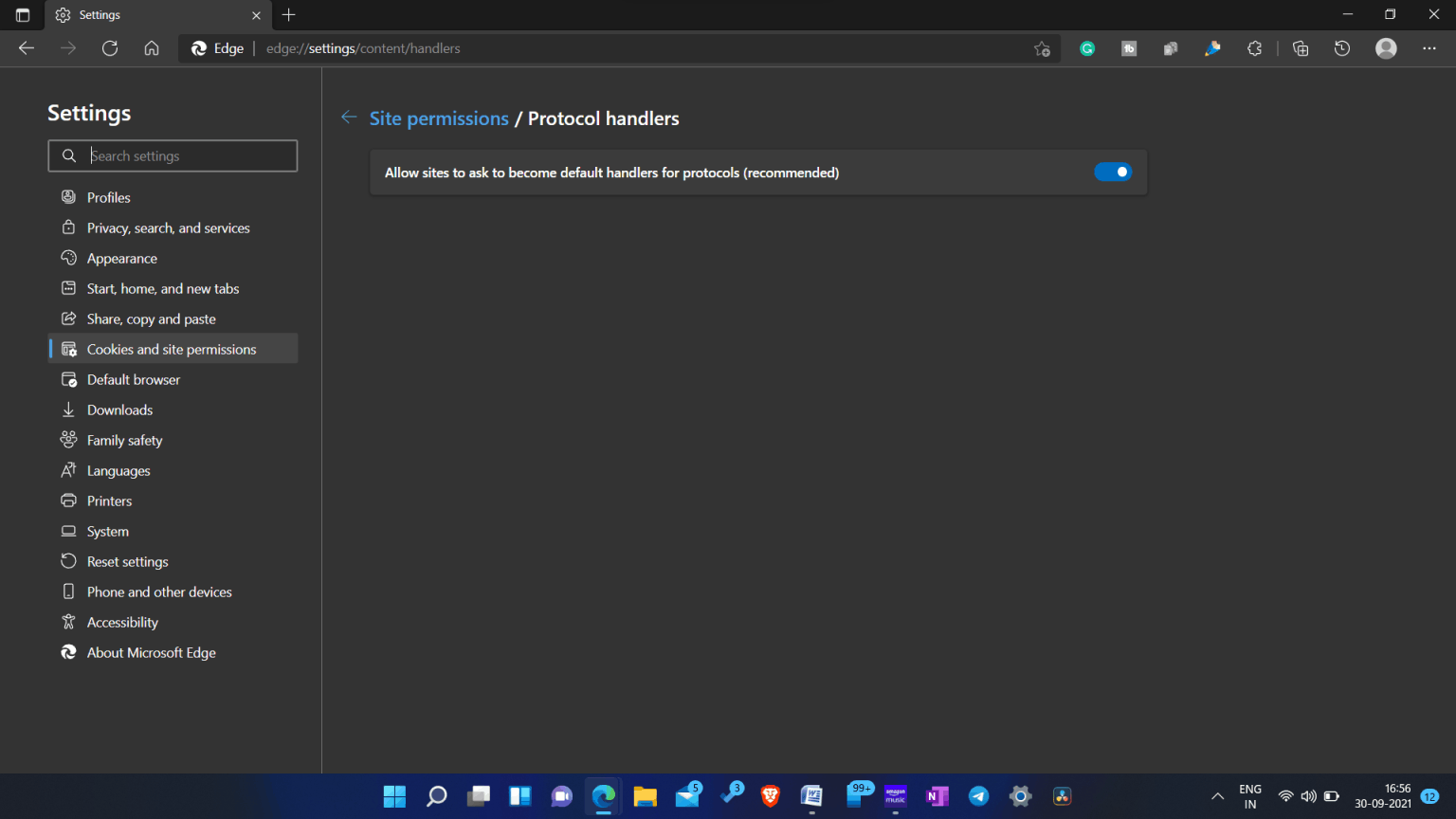
Task: Return to Site permissions via breadcrumb link
Action: pyautogui.click(x=439, y=118)
